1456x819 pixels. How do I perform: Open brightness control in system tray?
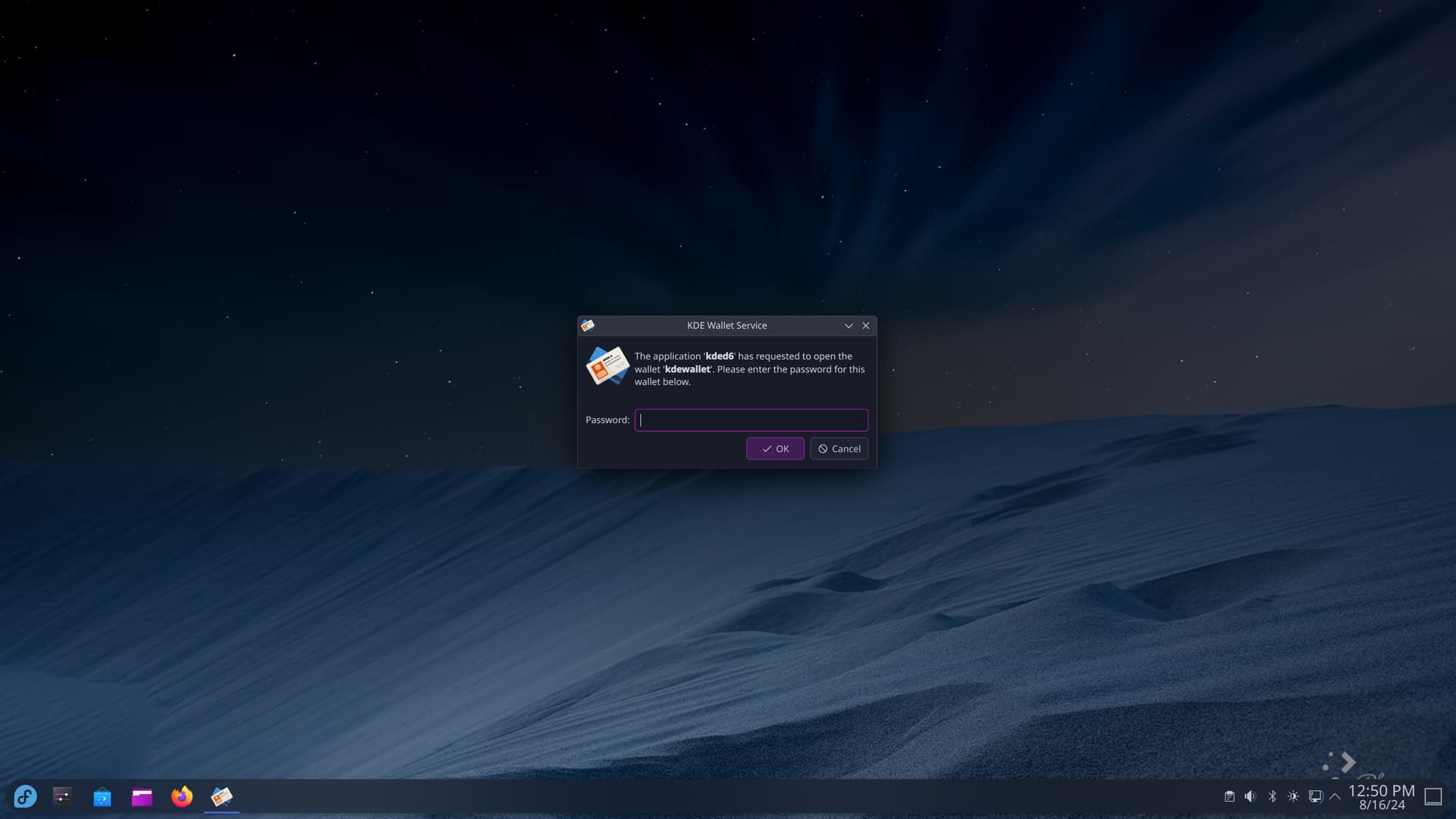tap(1293, 796)
